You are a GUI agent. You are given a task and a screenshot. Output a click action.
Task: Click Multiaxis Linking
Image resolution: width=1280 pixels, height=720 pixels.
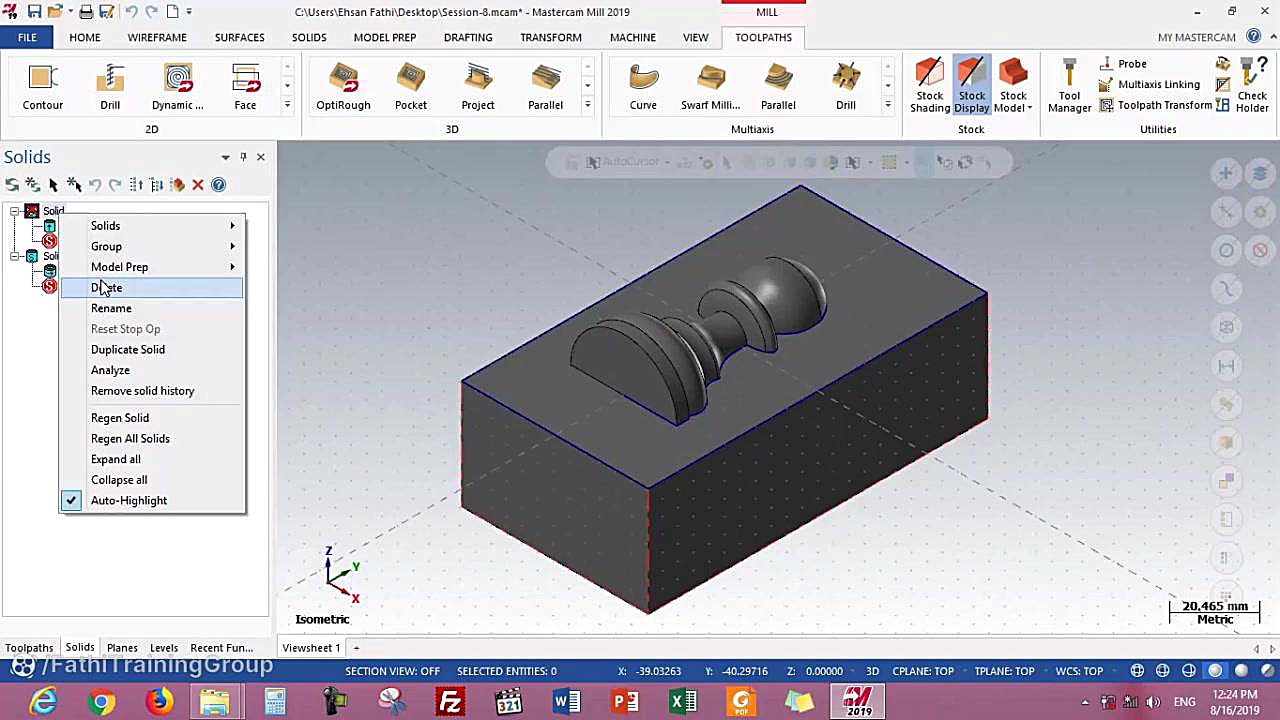click(x=1149, y=85)
